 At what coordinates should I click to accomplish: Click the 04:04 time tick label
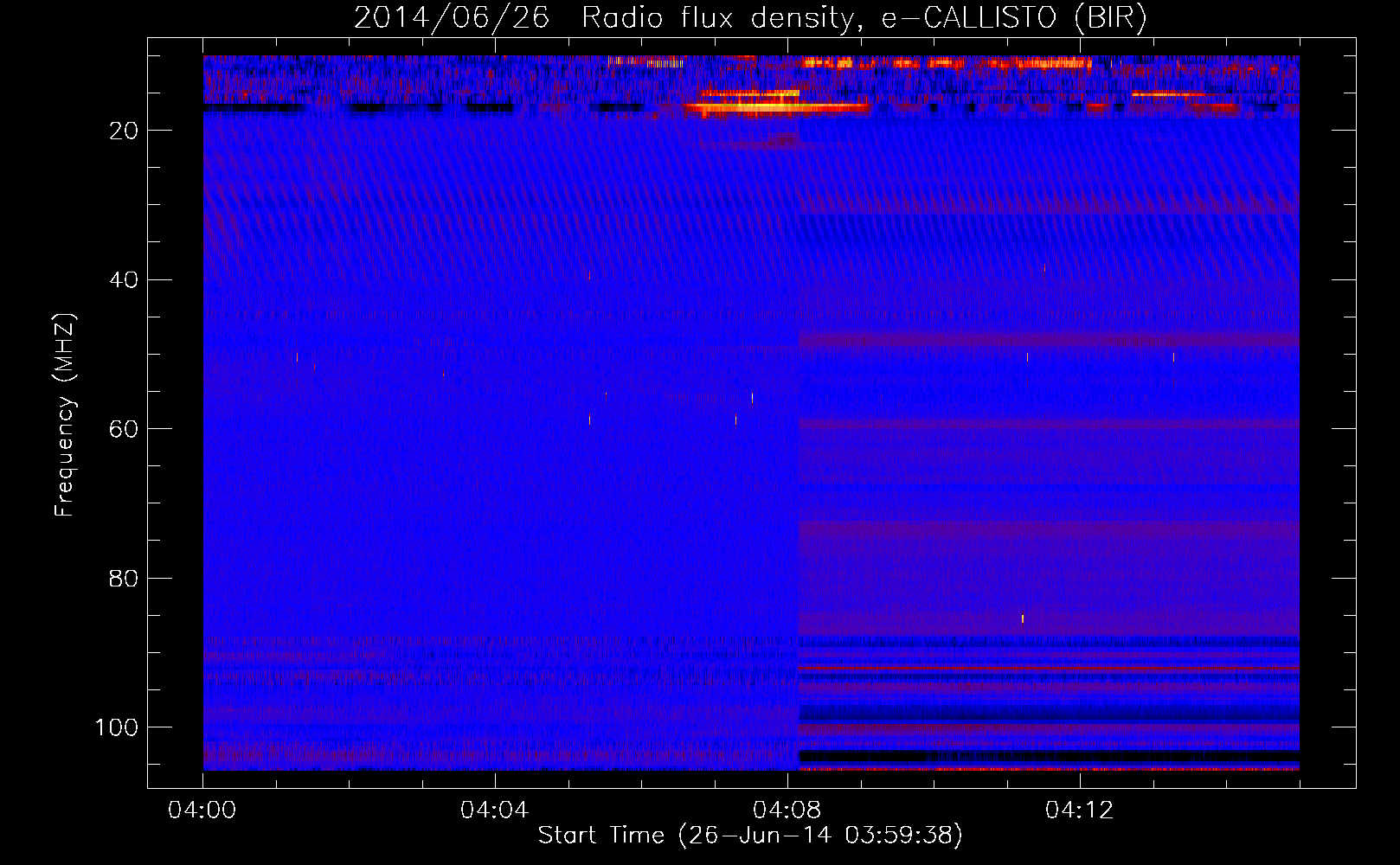tap(494, 811)
